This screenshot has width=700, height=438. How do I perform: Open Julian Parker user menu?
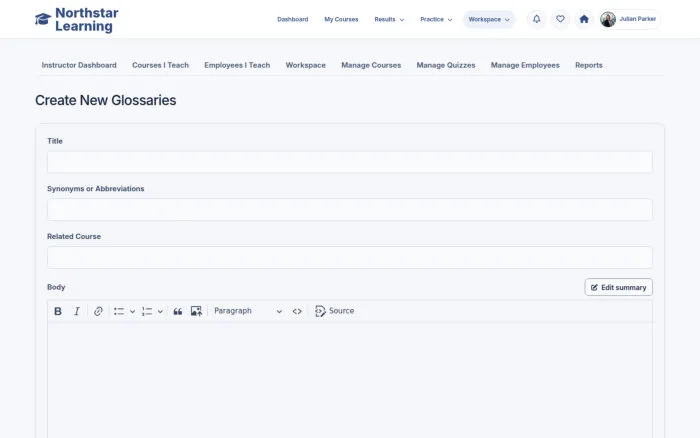(629, 19)
